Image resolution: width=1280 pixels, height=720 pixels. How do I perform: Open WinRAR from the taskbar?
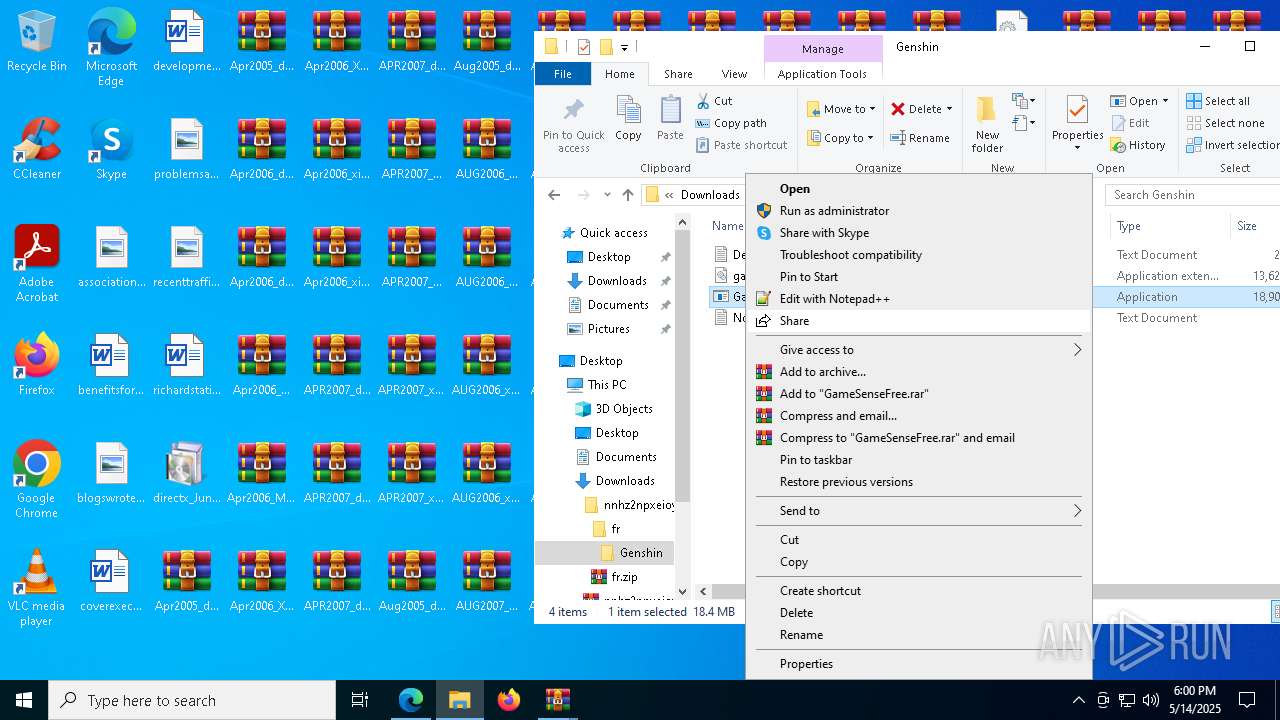coord(557,700)
